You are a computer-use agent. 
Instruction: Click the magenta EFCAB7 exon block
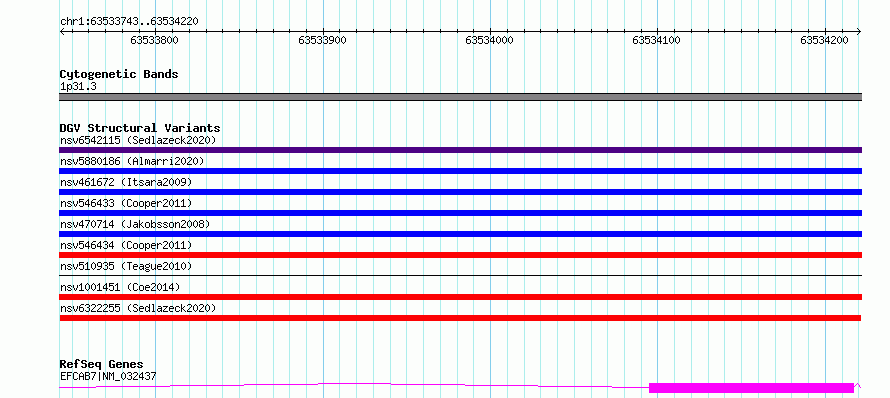point(751,388)
